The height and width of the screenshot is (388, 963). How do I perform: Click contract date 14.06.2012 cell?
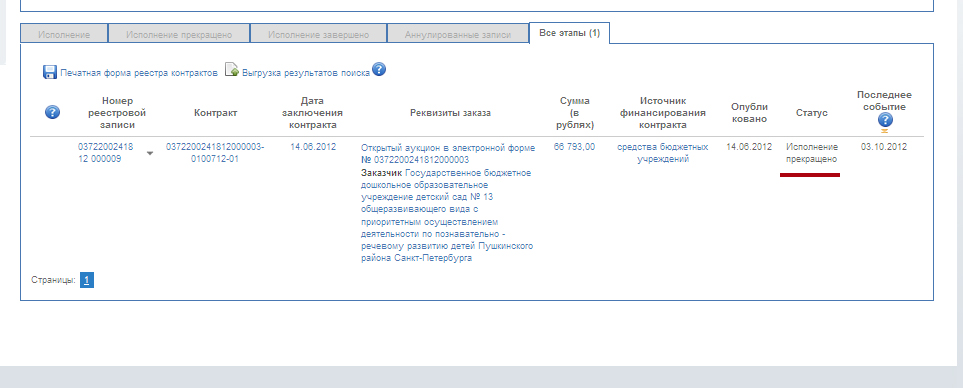[313, 147]
